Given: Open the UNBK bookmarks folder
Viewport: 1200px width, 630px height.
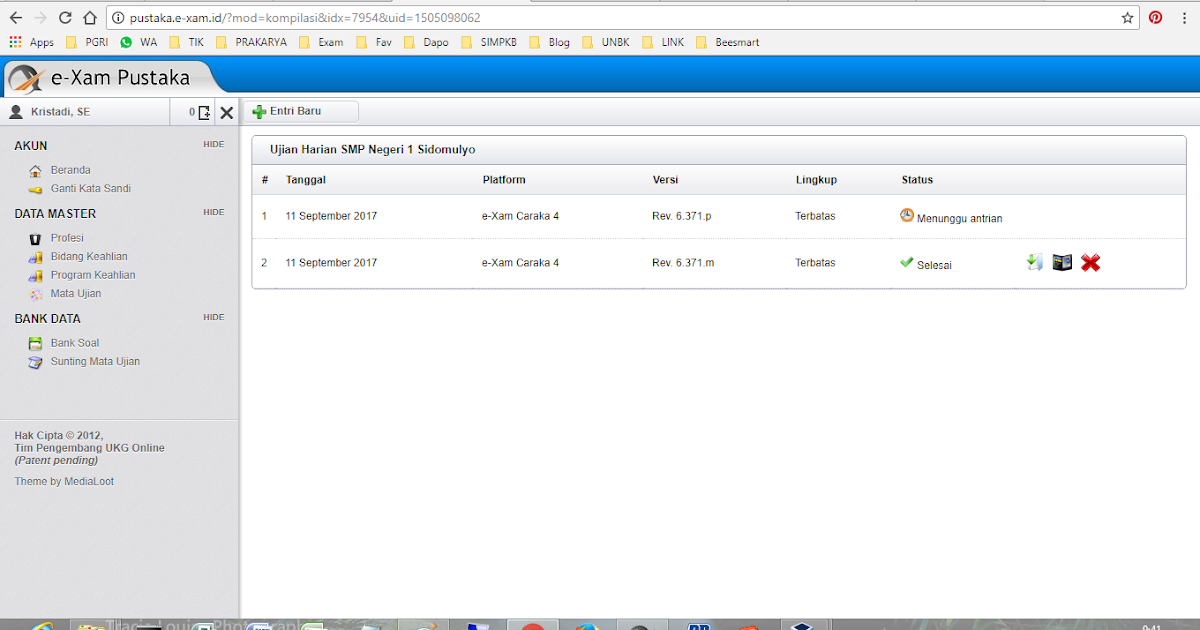Looking at the screenshot, I should coord(606,42).
